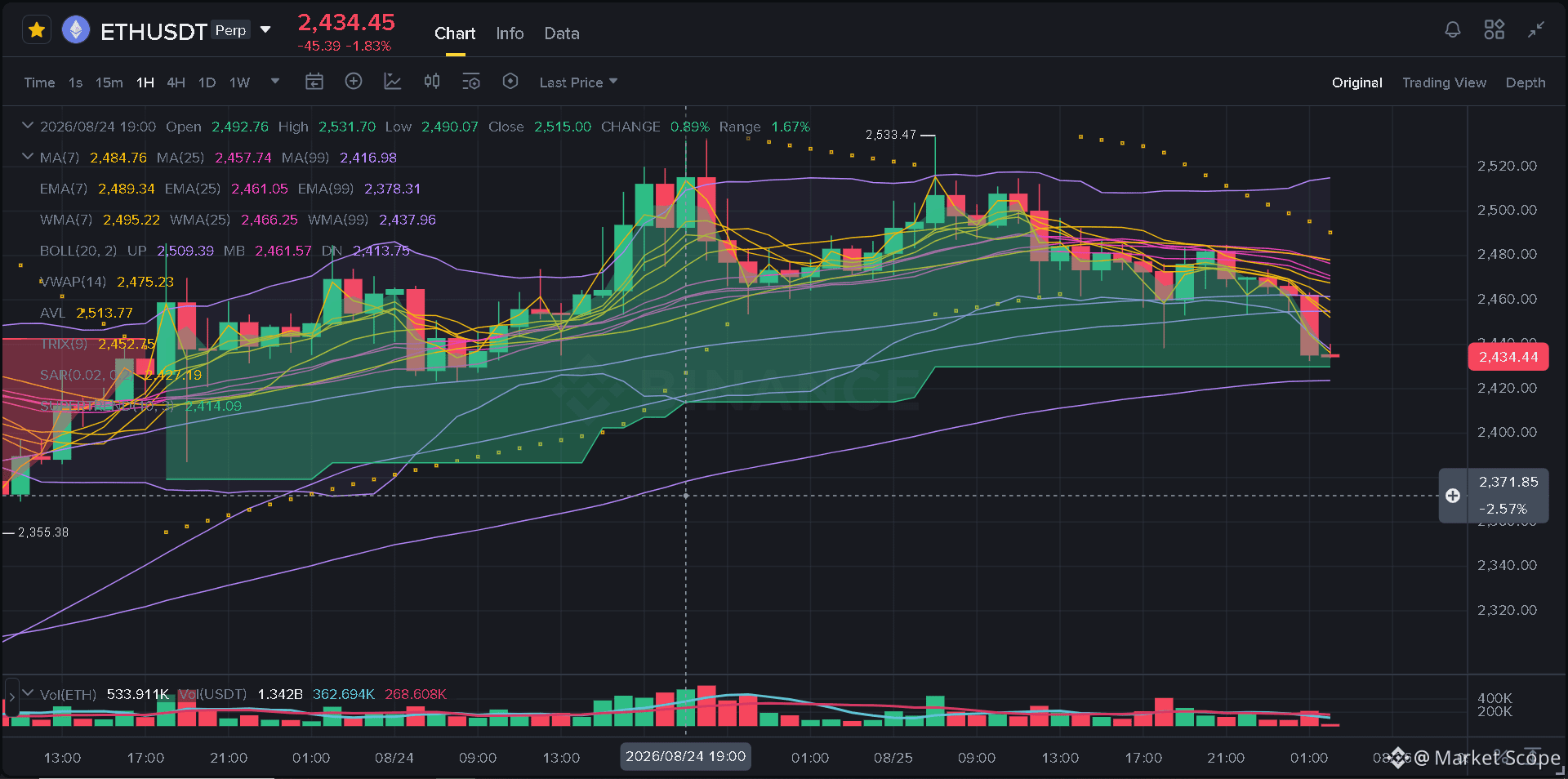Click the 08/25 date on time axis
This screenshot has width=1568, height=779.
(893, 758)
